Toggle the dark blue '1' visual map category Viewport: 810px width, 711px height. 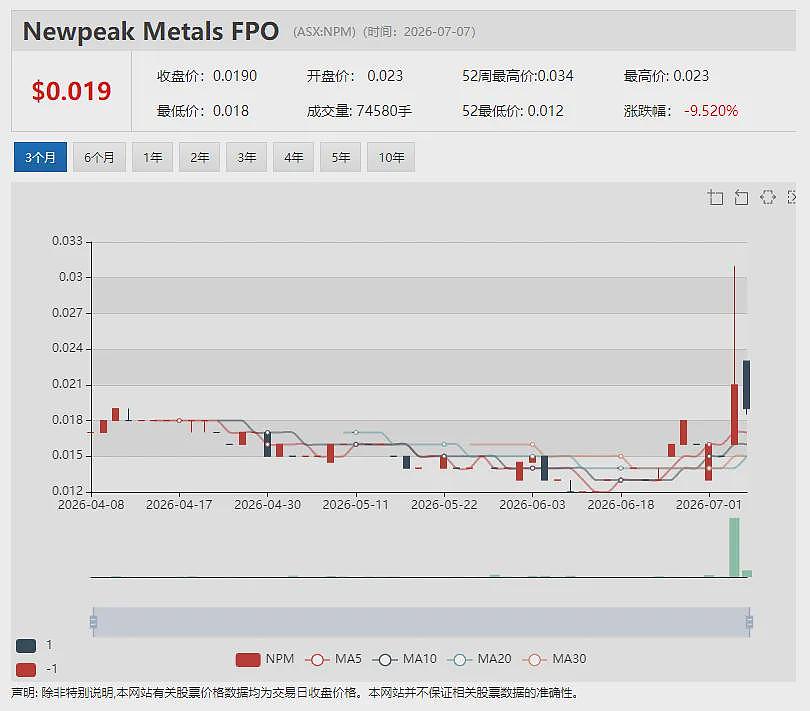pos(26,645)
